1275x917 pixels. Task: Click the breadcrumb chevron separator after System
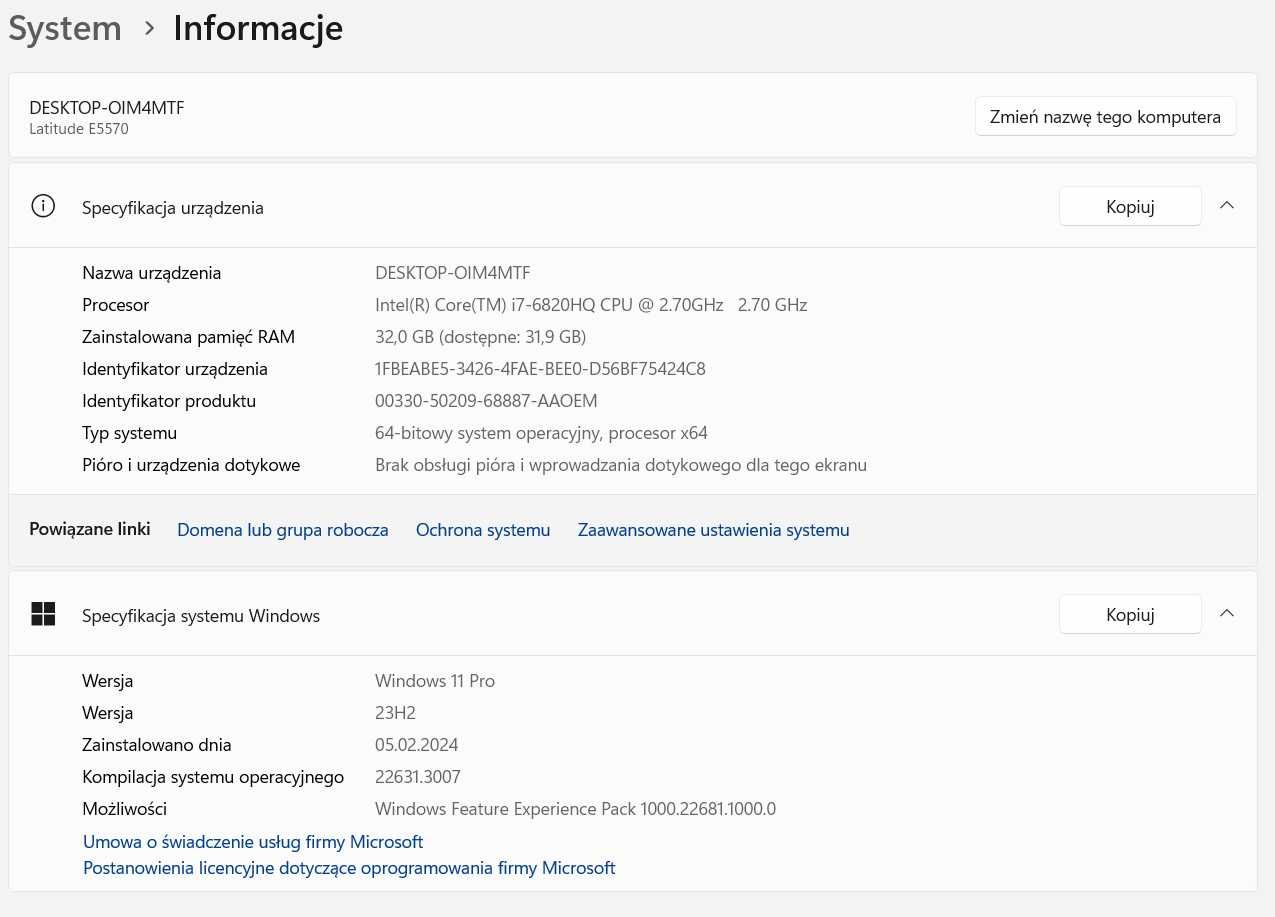(149, 29)
